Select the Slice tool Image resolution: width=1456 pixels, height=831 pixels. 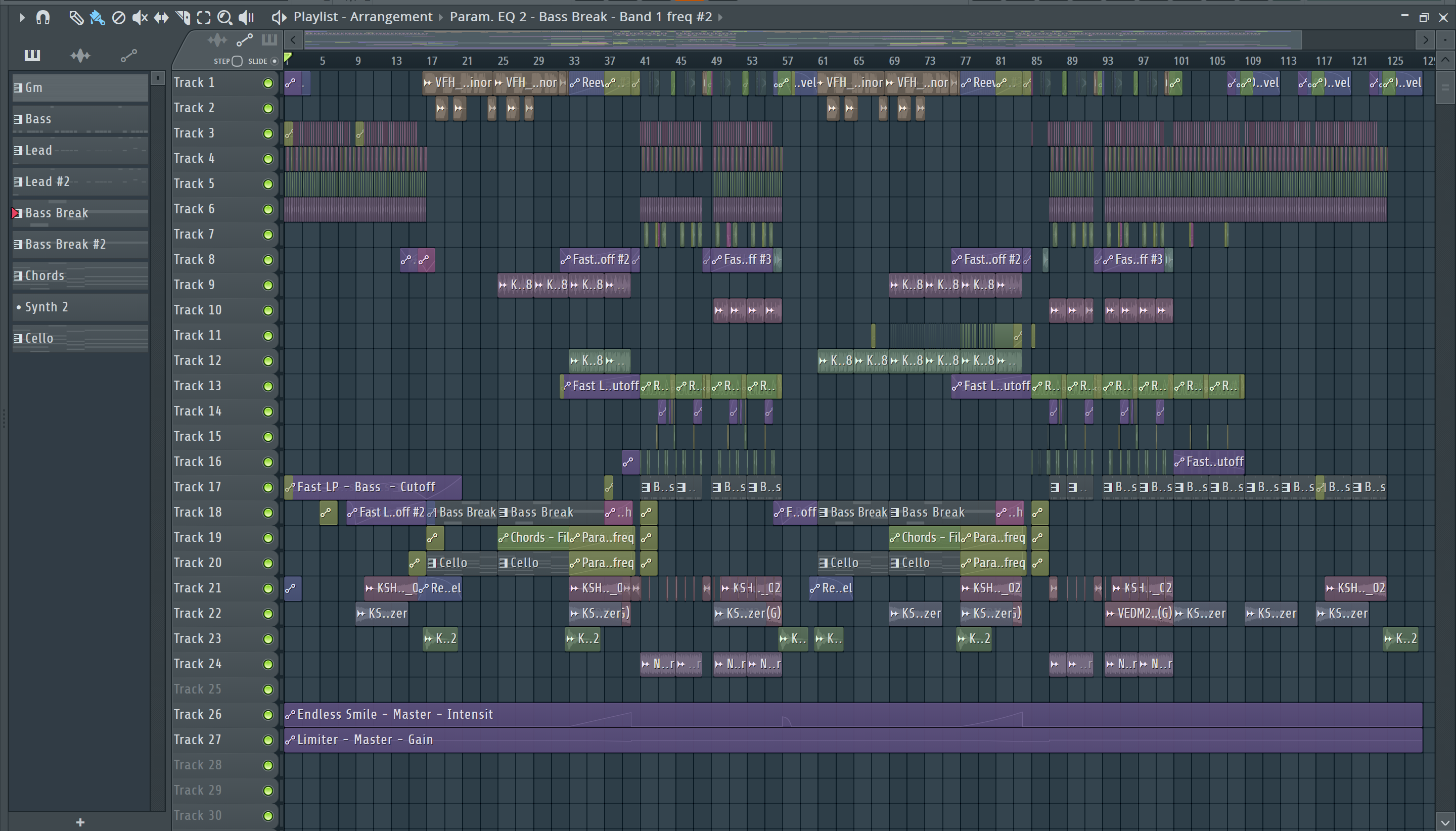183,17
